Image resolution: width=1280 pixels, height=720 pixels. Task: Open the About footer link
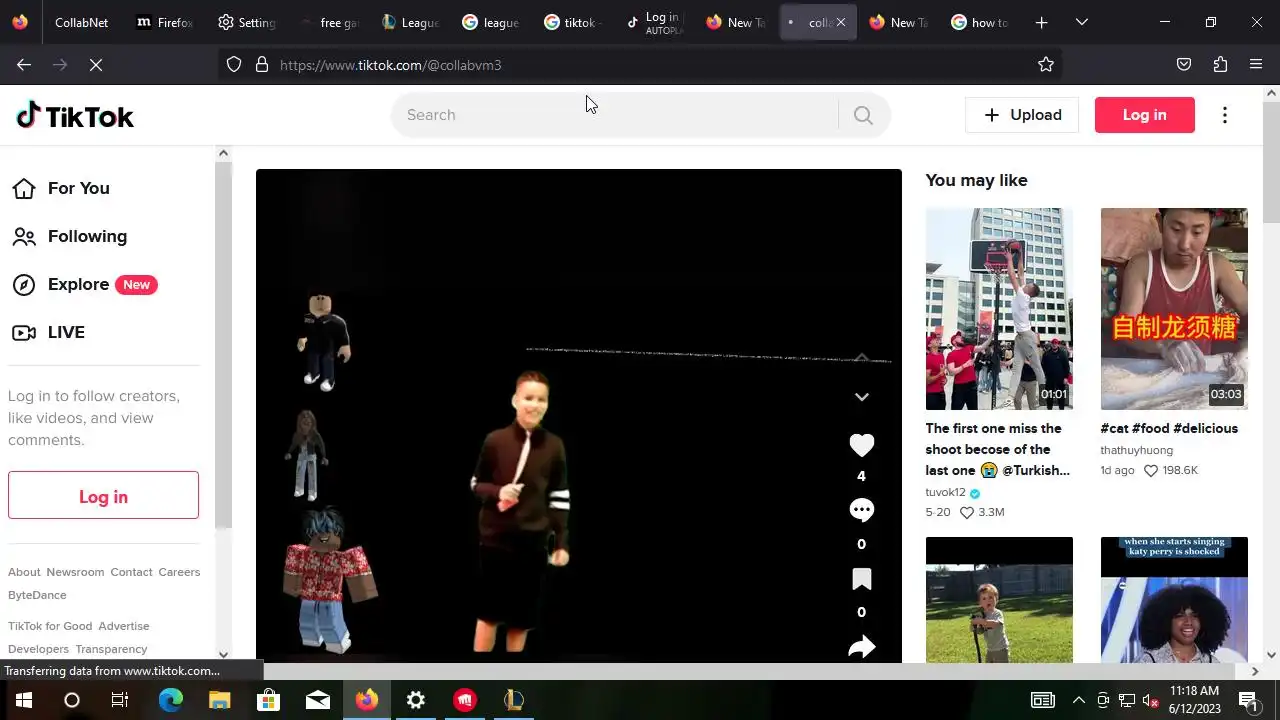point(24,572)
